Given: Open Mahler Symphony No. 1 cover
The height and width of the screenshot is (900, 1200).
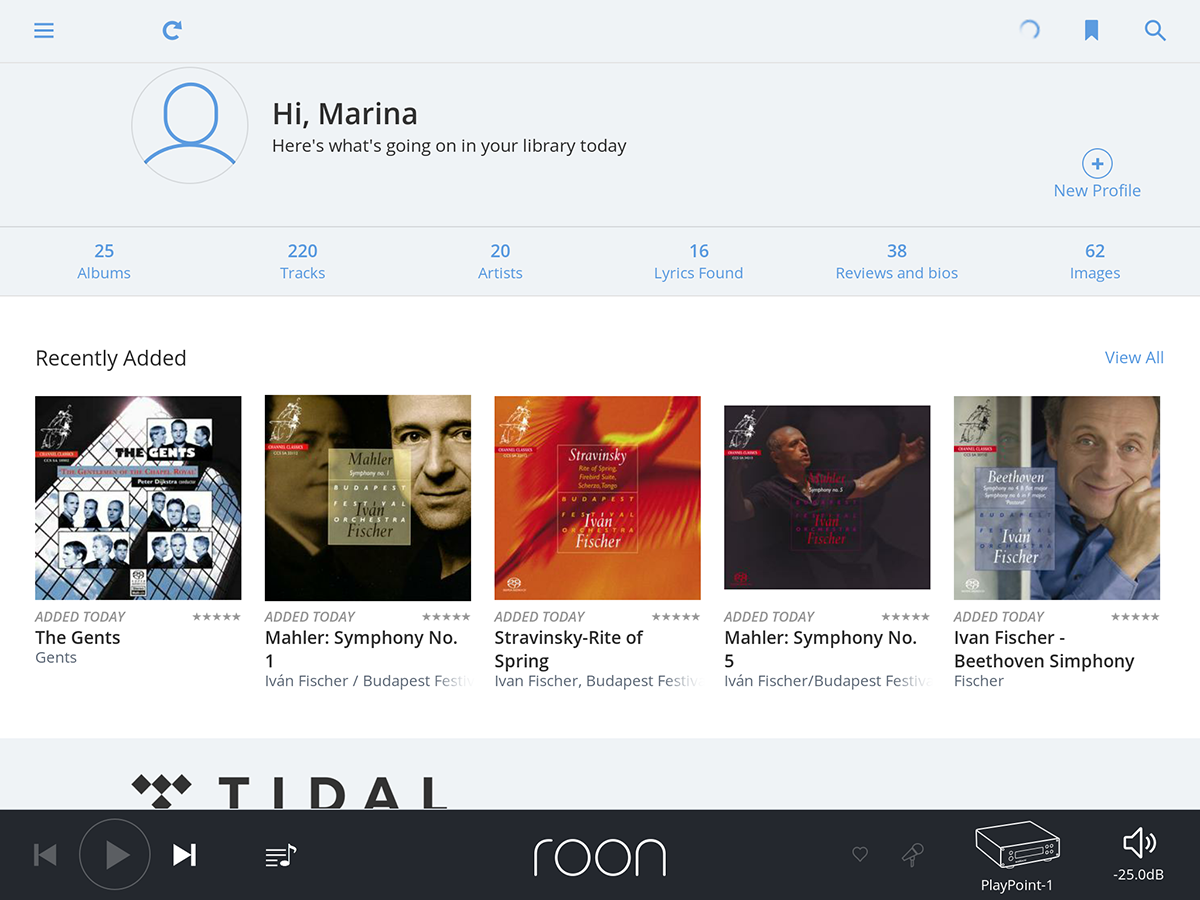Looking at the screenshot, I should click(x=368, y=498).
